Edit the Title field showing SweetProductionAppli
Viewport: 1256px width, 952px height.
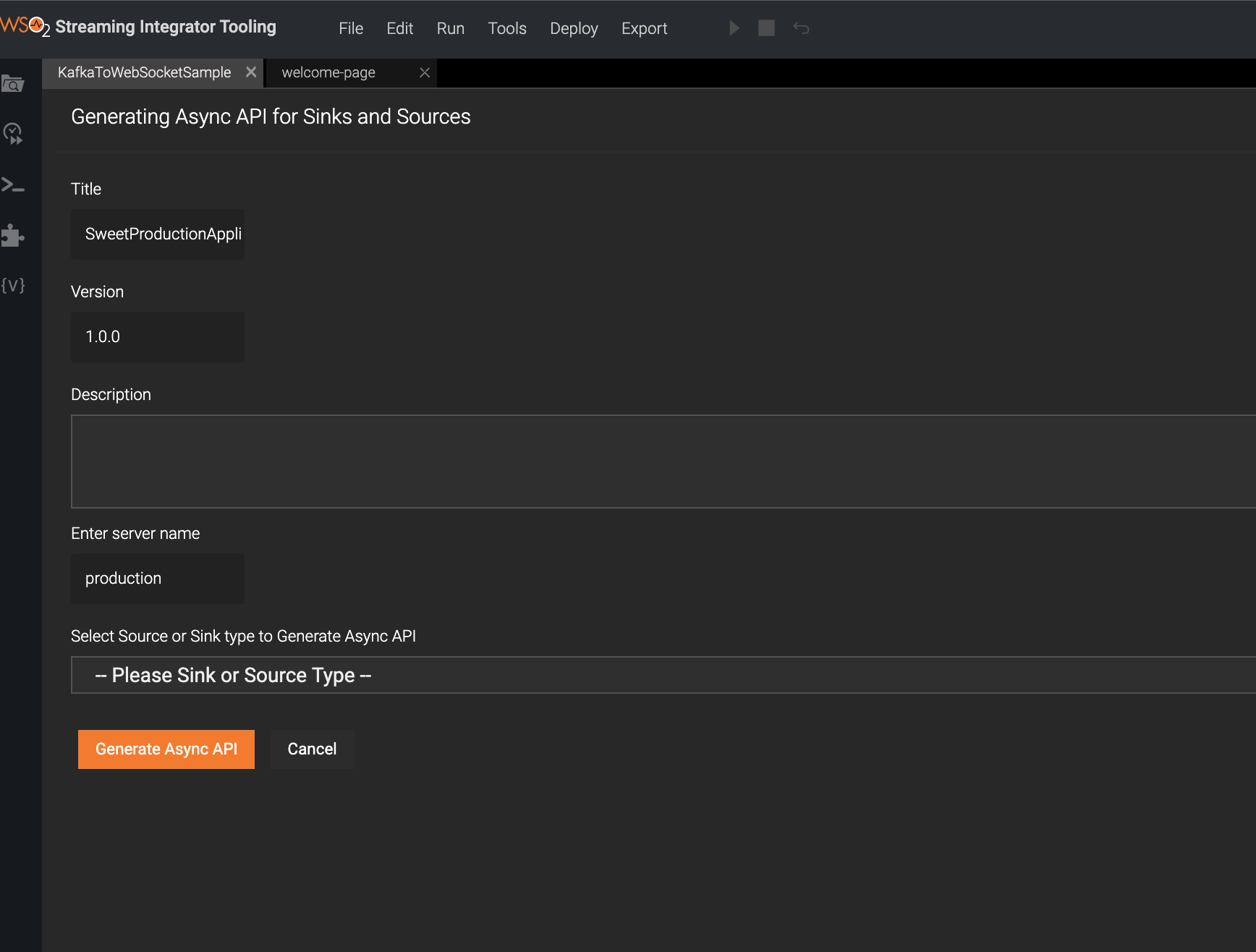(x=158, y=234)
